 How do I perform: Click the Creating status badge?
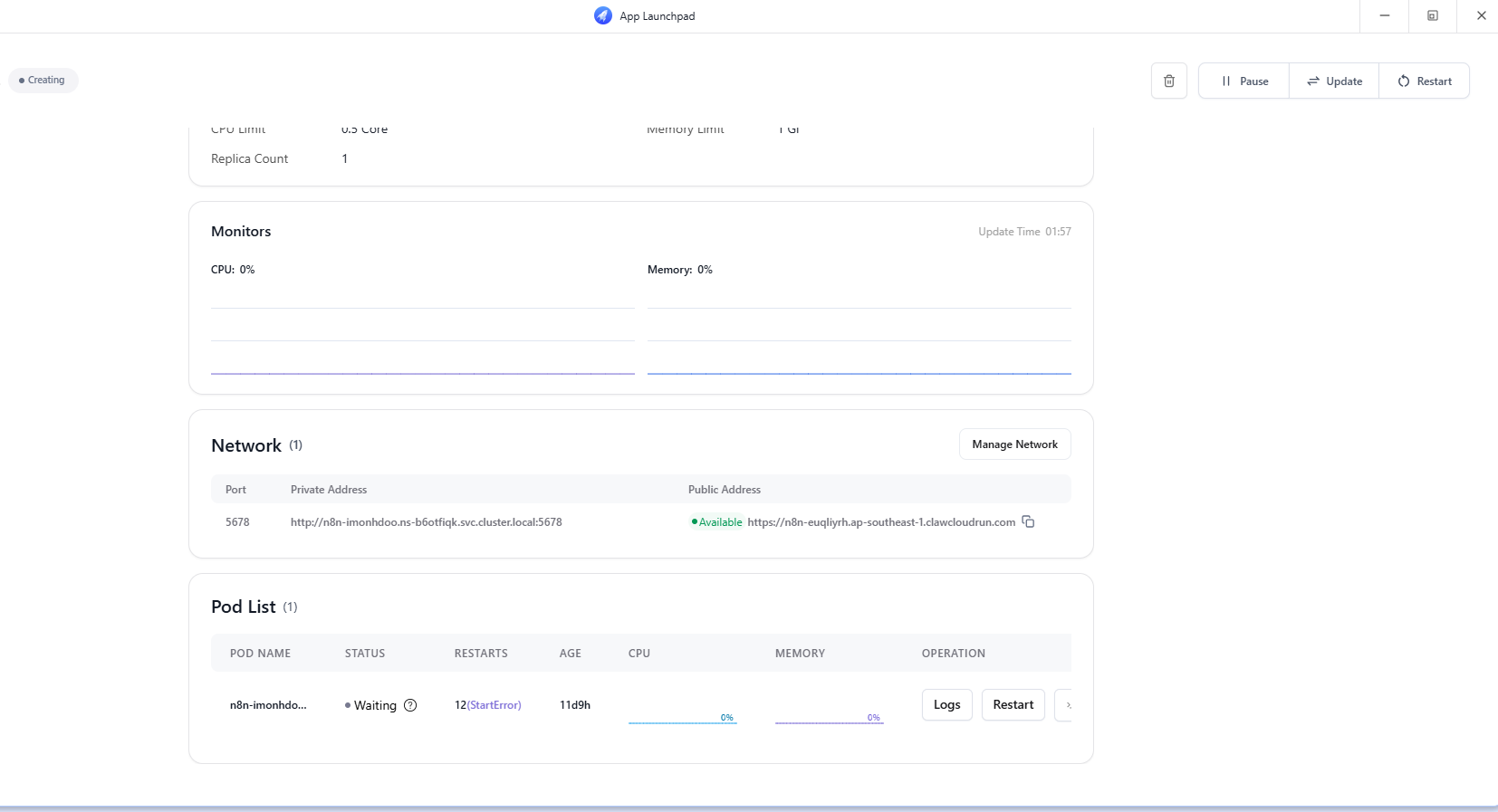click(43, 80)
